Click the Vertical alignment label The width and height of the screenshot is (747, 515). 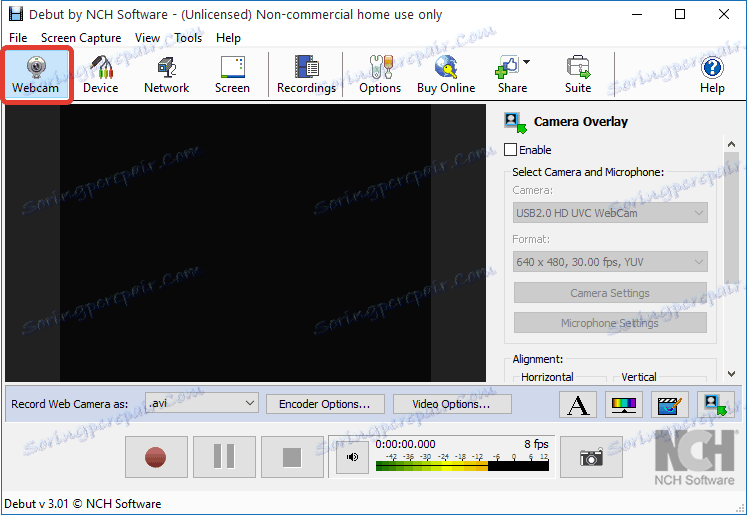pos(639,377)
